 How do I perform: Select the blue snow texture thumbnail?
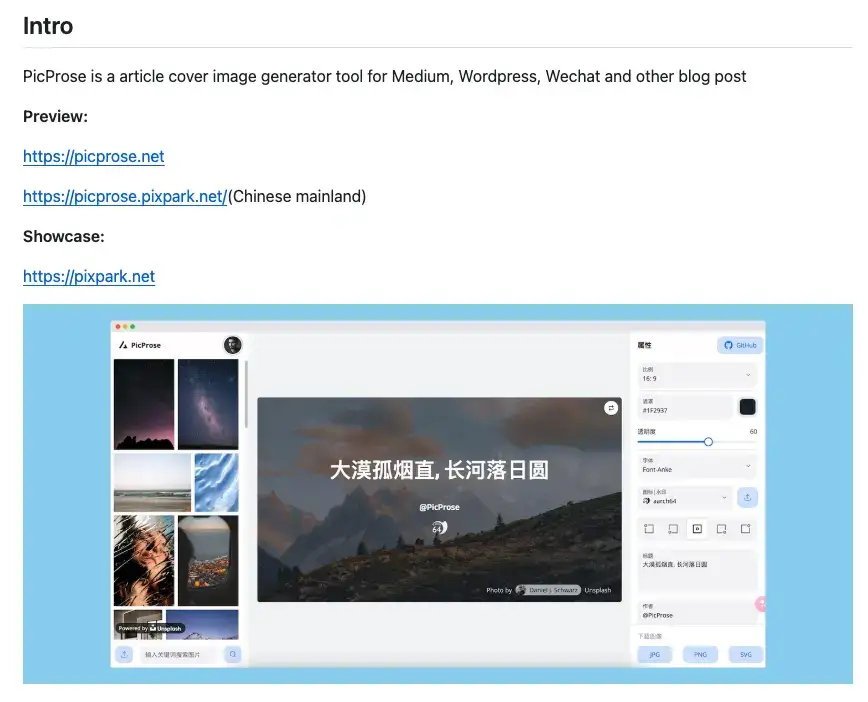[x=216, y=482]
